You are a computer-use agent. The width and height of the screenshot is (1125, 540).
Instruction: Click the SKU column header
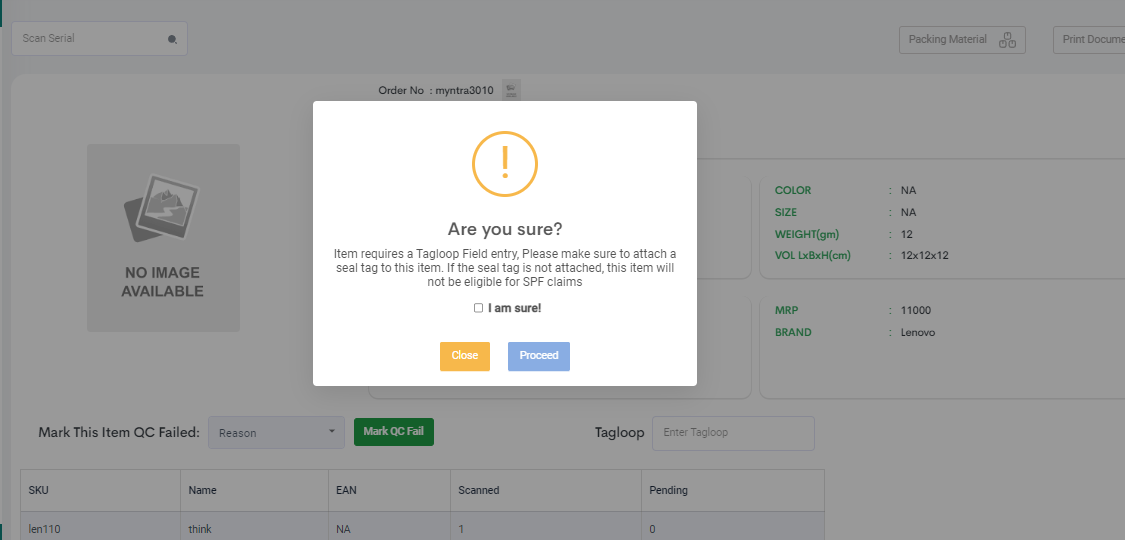100,491
